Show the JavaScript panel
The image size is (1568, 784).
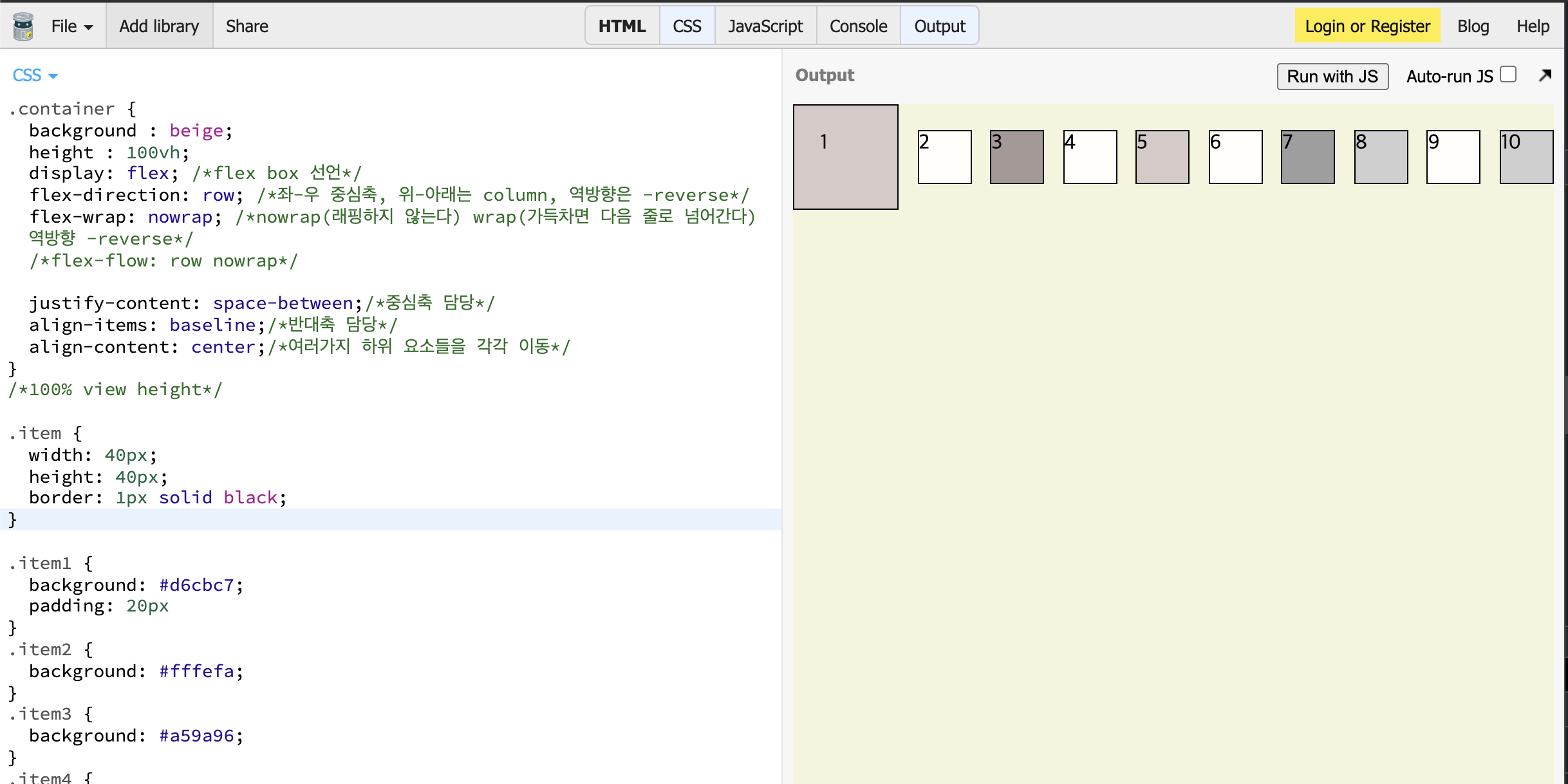tap(765, 26)
